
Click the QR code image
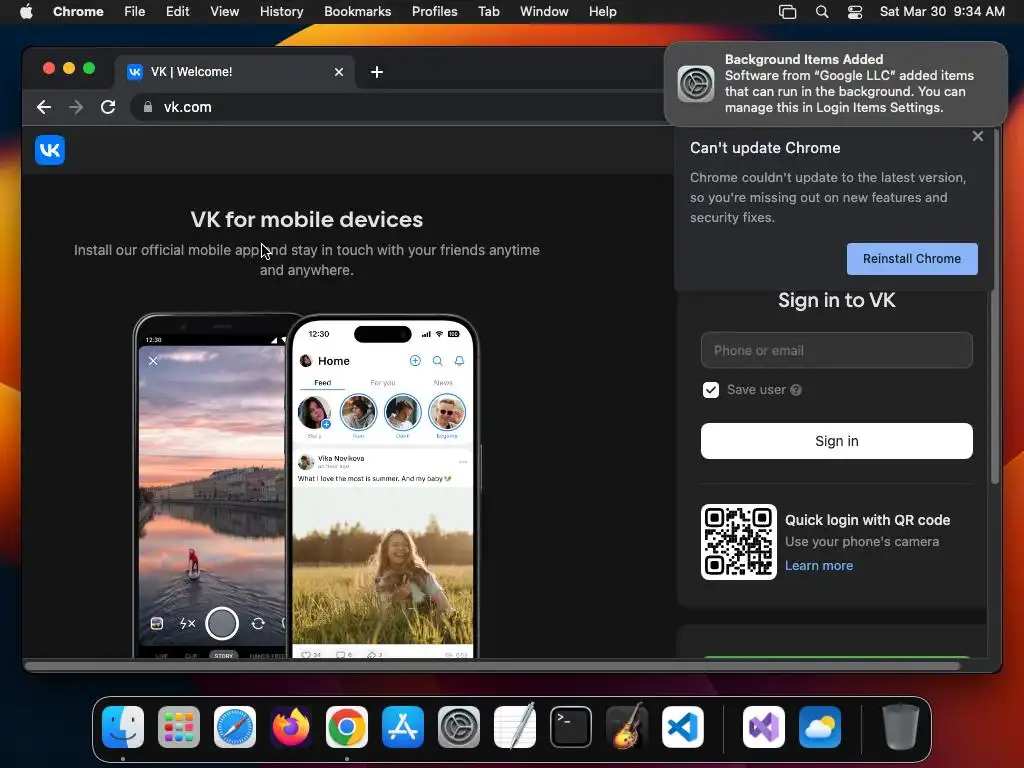pos(739,542)
